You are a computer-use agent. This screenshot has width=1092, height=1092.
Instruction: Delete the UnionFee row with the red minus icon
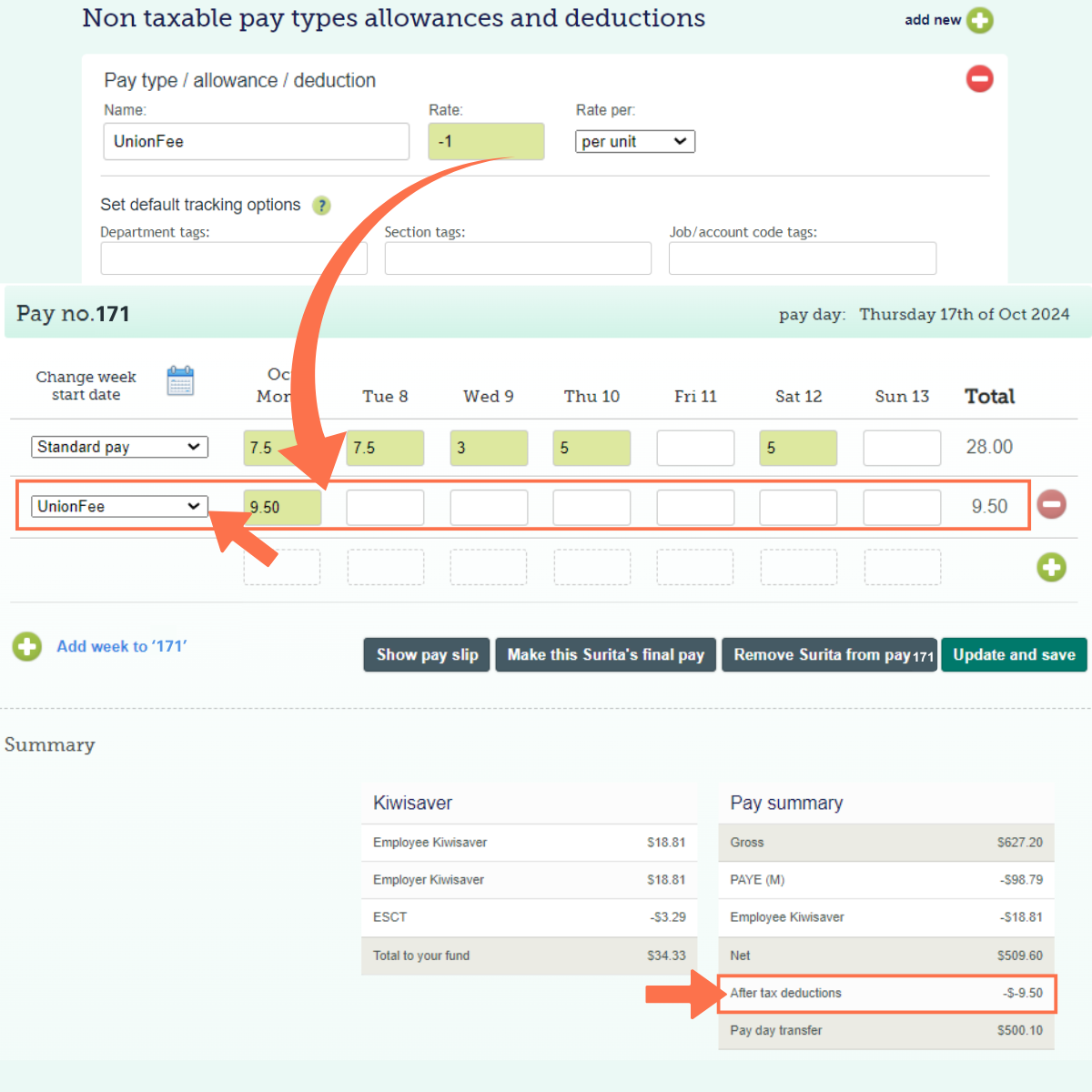pyautogui.click(x=1052, y=504)
